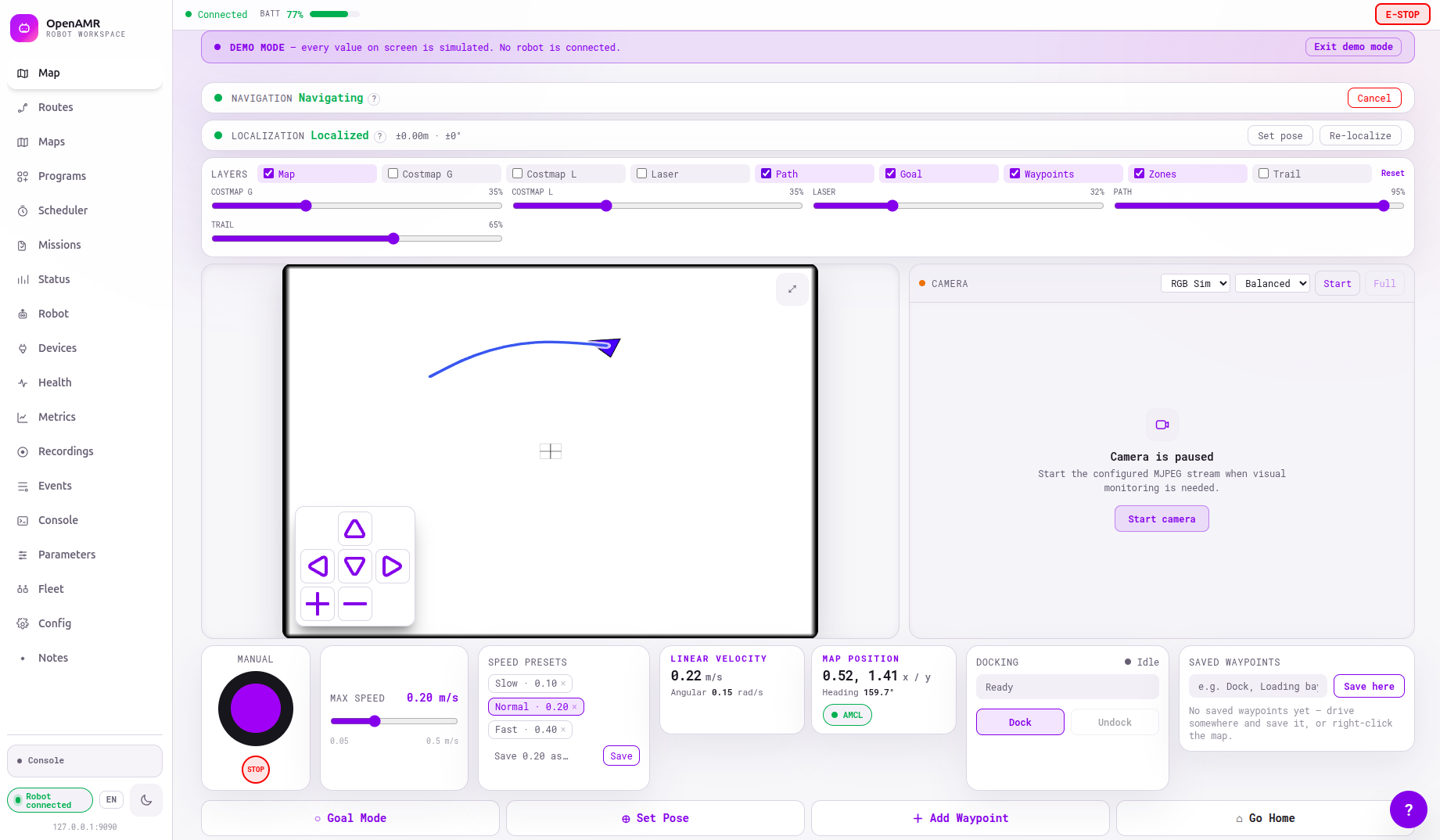The height and width of the screenshot is (840, 1440).
Task: Toggle dark mode moon icon
Action: (x=146, y=800)
